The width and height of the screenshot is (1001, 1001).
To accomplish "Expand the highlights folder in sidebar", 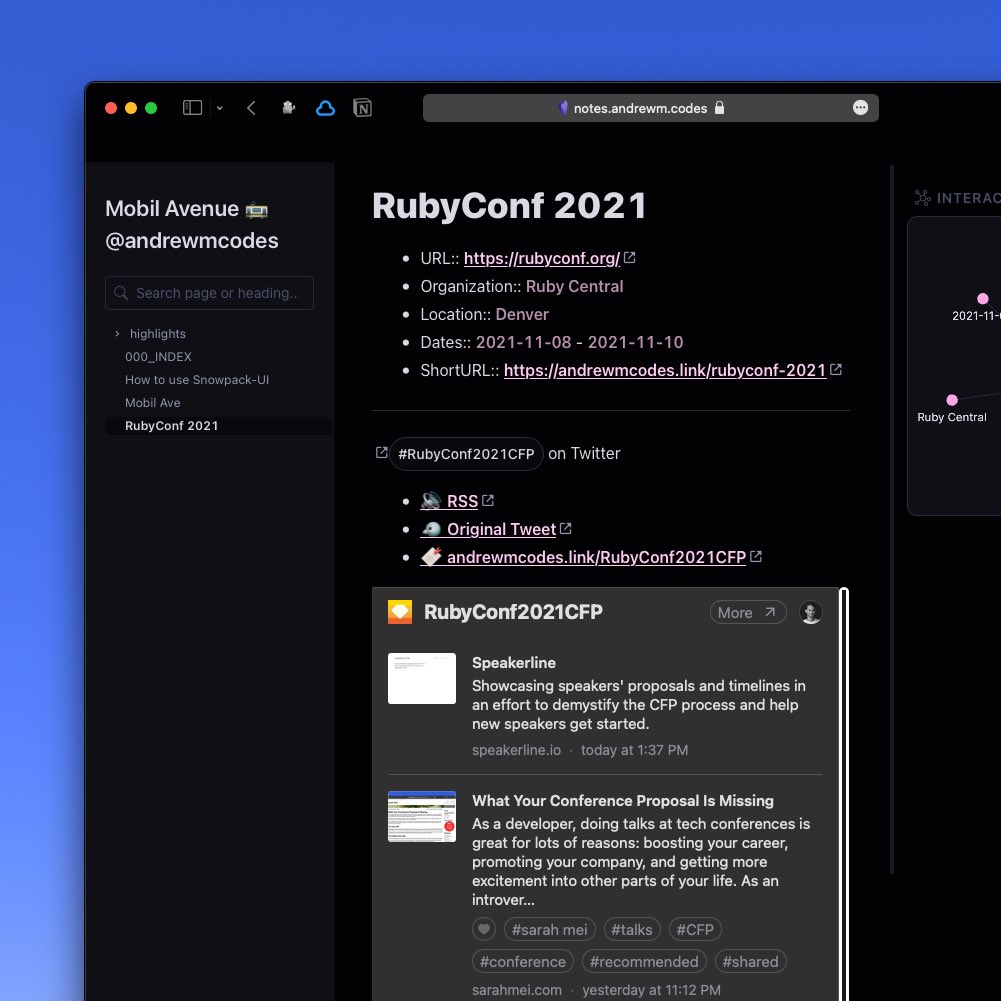I will 117,333.
